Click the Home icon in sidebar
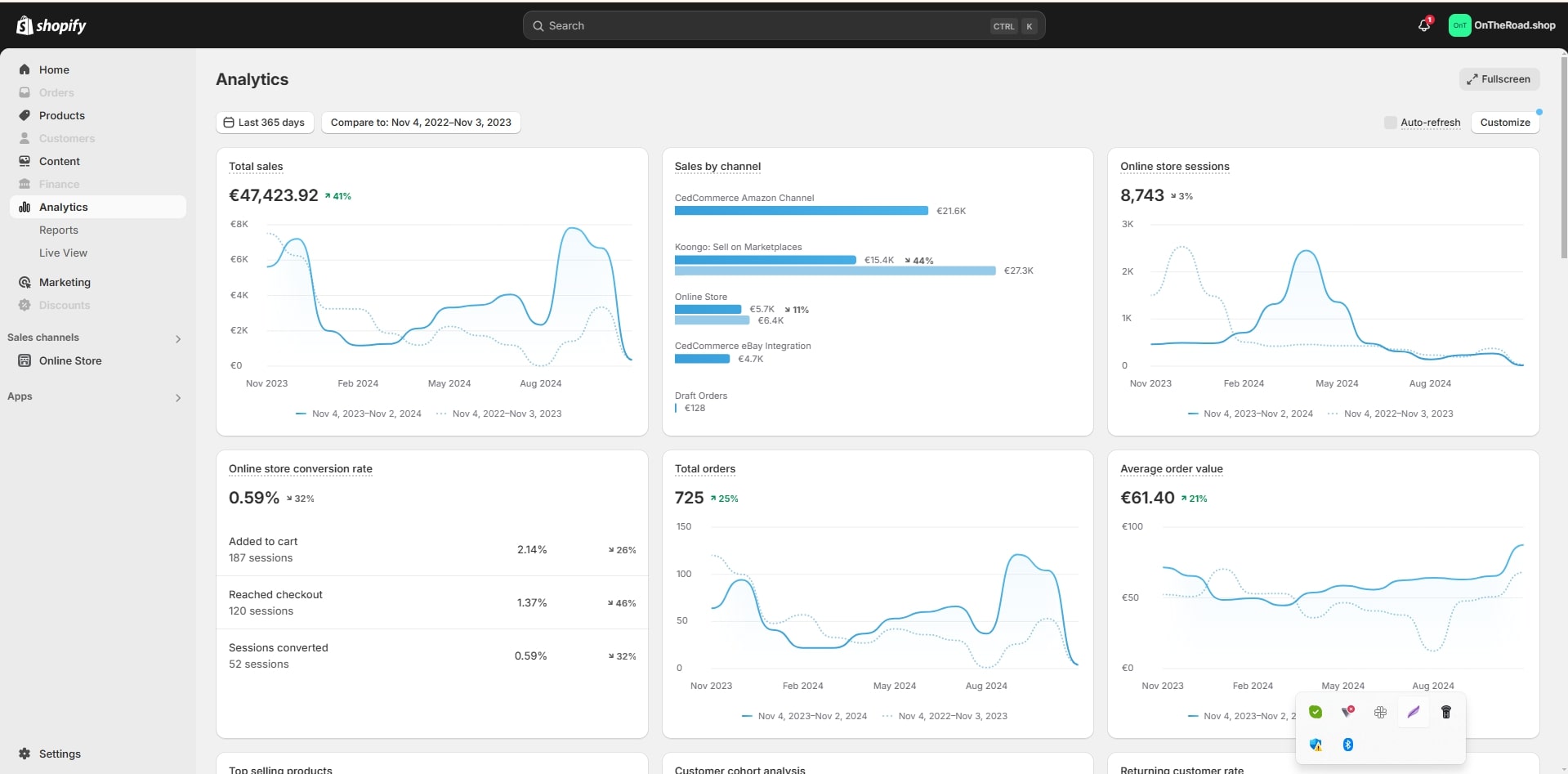The width and height of the screenshot is (1568, 774). [x=25, y=69]
